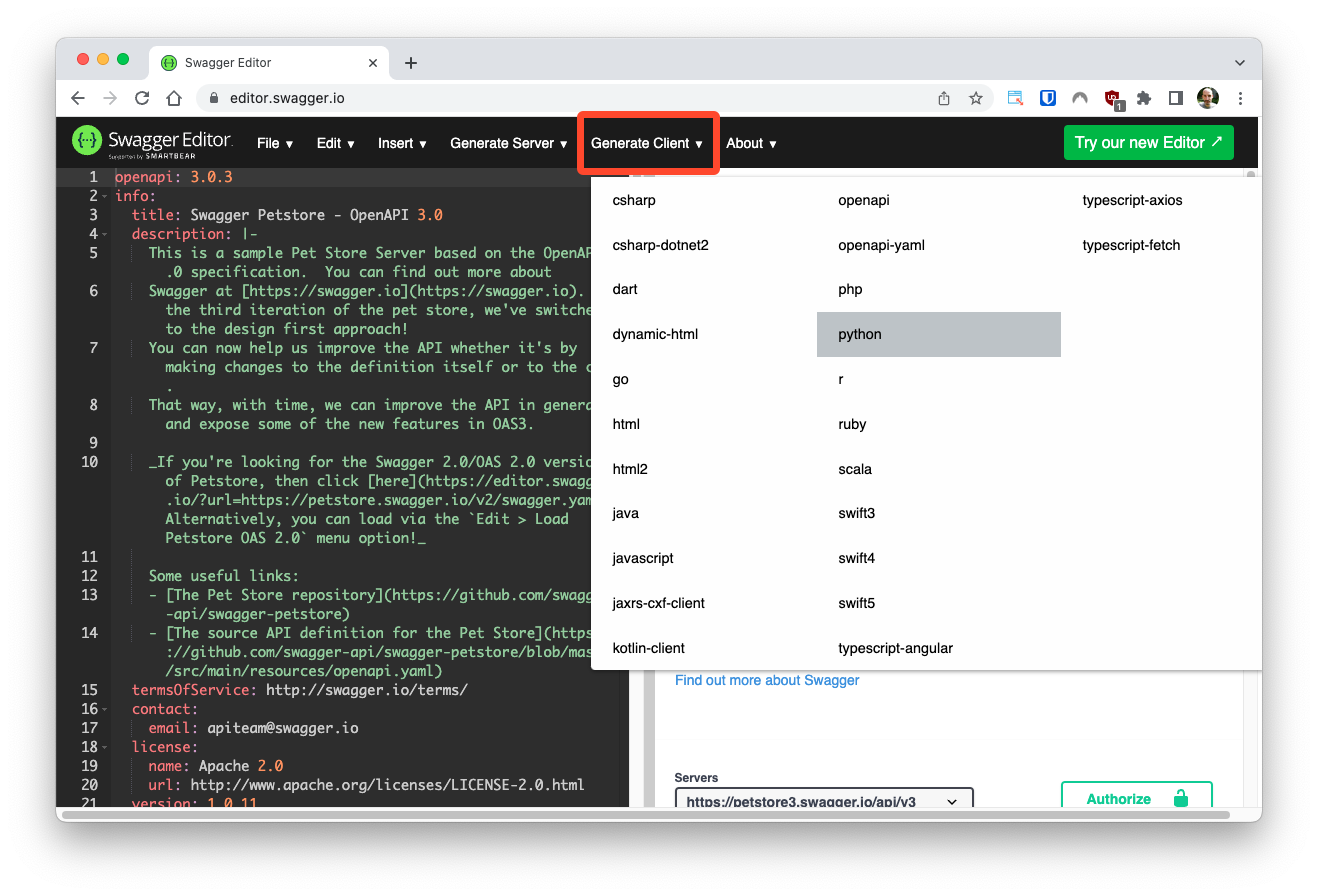Collapse the info block fold arrow
This screenshot has height=896, width=1318.
pyautogui.click(x=105, y=196)
